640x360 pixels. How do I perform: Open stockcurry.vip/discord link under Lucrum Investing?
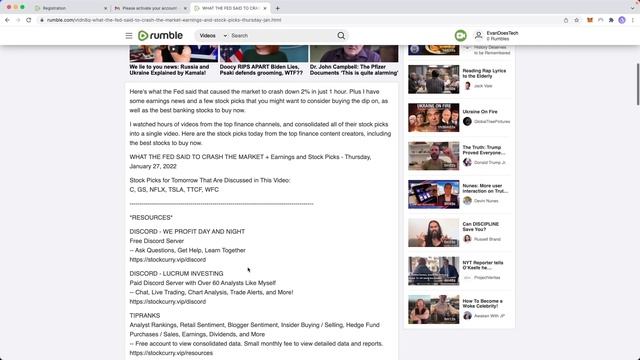pos(168,302)
